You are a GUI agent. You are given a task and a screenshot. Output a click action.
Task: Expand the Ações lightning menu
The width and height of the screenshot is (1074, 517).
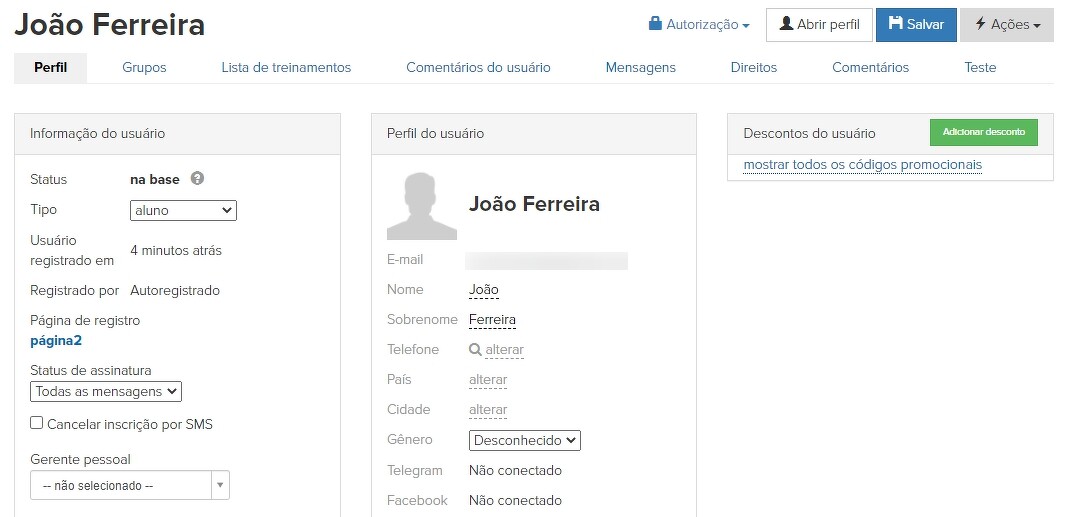click(x=1007, y=24)
